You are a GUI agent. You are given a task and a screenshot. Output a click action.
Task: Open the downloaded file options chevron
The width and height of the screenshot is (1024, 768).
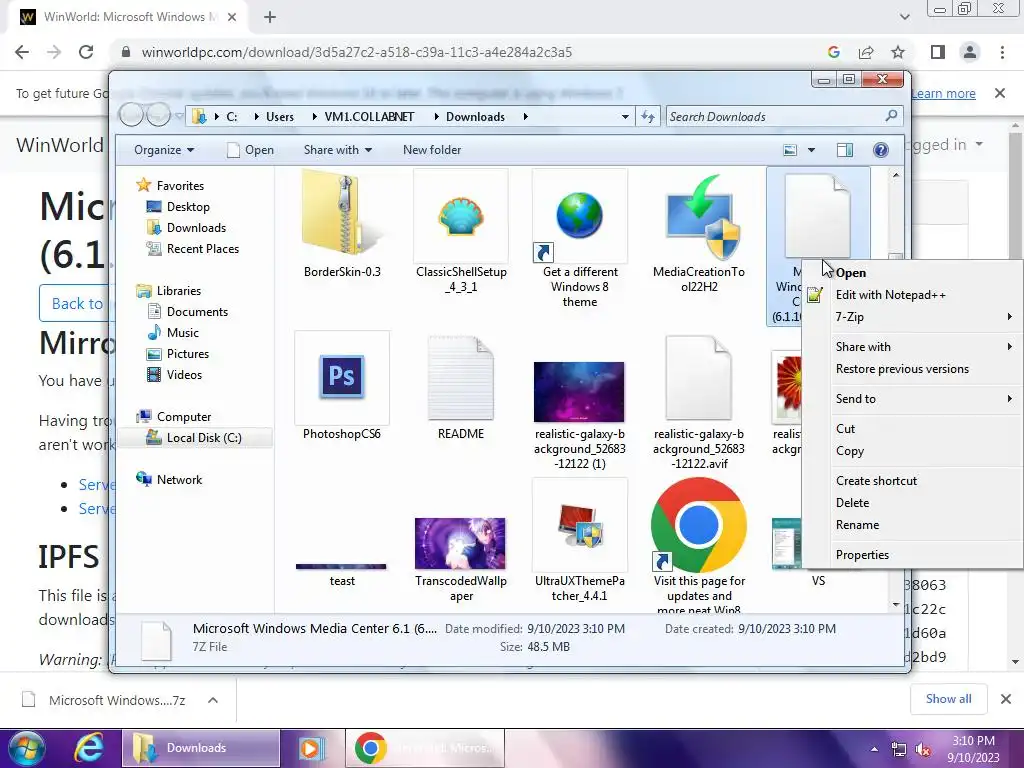point(213,700)
